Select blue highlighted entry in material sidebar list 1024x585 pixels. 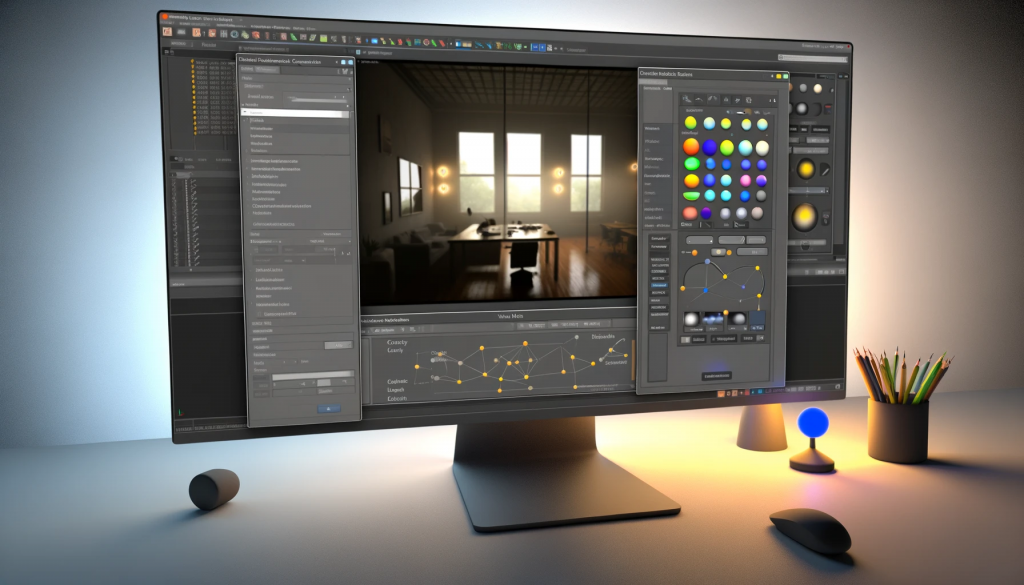657,285
